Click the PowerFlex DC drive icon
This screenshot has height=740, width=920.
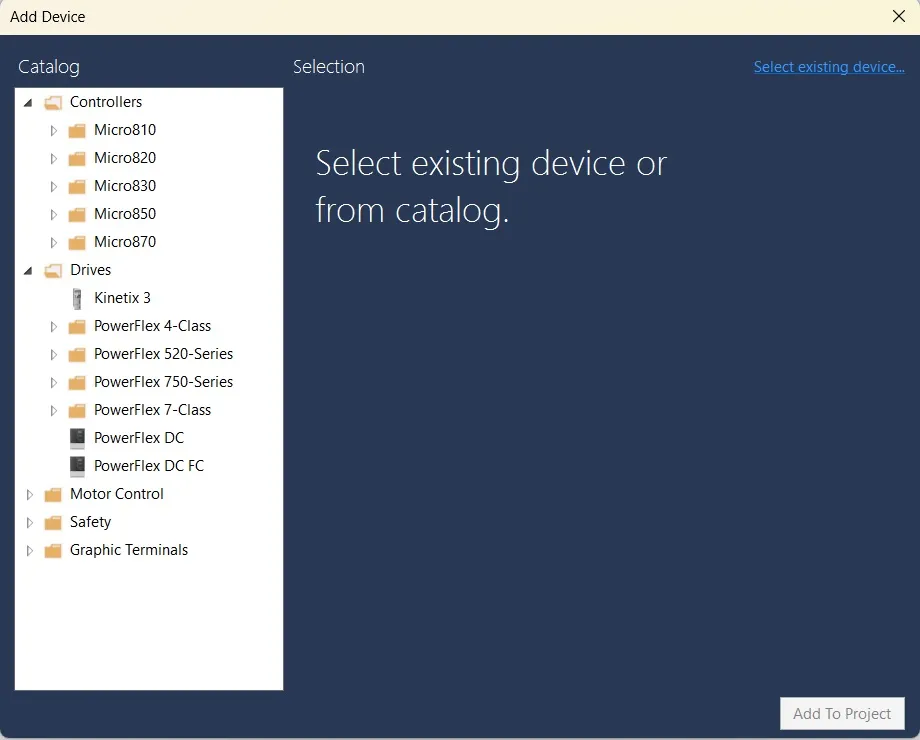[x=77, y=437]
